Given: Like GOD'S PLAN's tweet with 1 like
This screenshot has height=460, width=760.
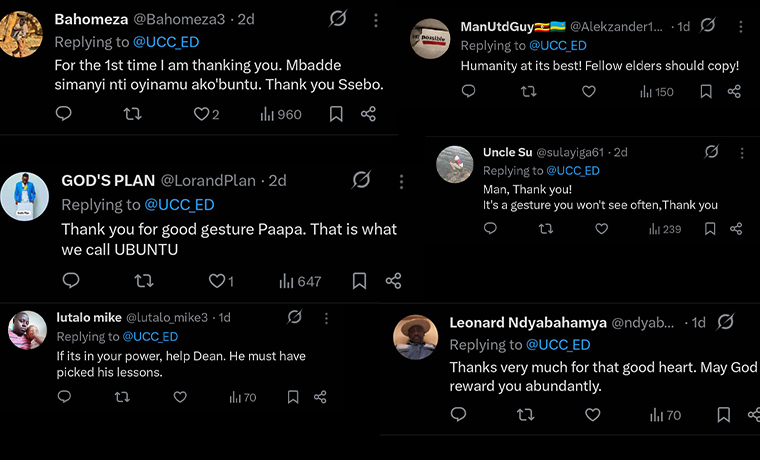Looking at the screenshot, I should click(x=217, y=281).
